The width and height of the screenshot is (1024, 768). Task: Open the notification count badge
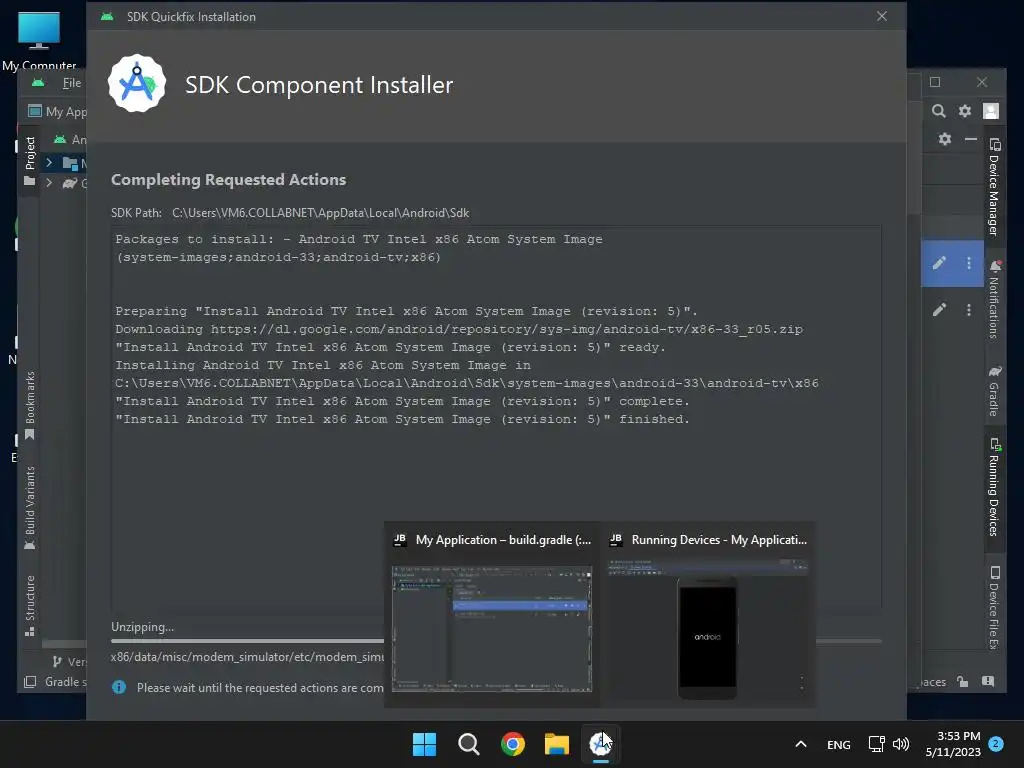click(x=996, y=744)
